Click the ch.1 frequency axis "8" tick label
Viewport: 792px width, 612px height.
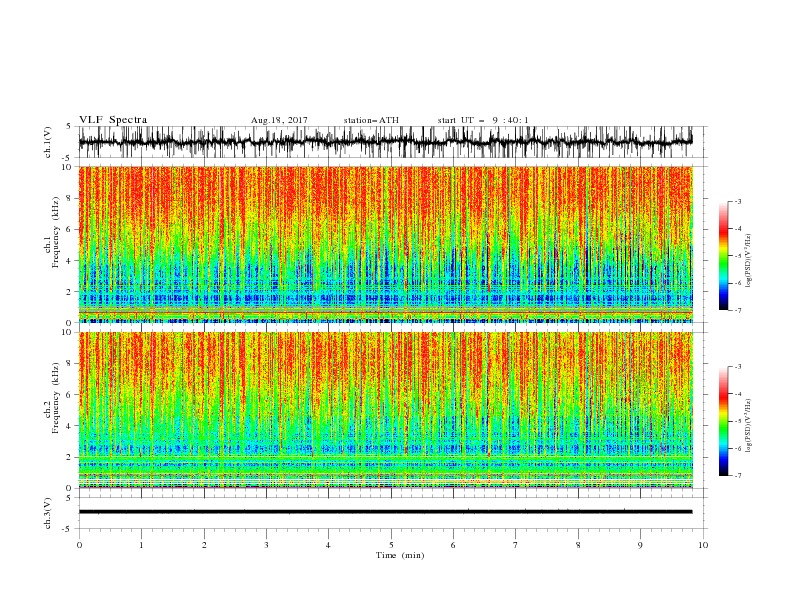69,198
